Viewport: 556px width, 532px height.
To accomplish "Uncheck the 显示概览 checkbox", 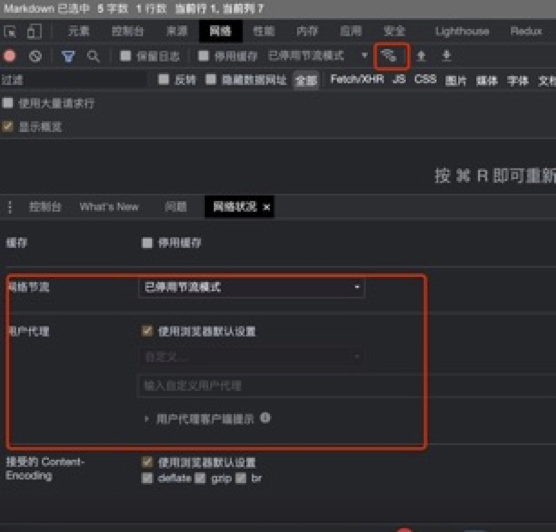I will point(8,127).
